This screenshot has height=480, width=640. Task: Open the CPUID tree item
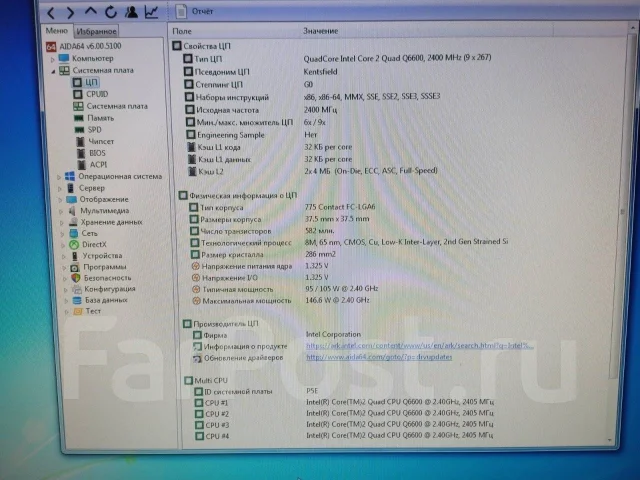[x=90, y=94]
